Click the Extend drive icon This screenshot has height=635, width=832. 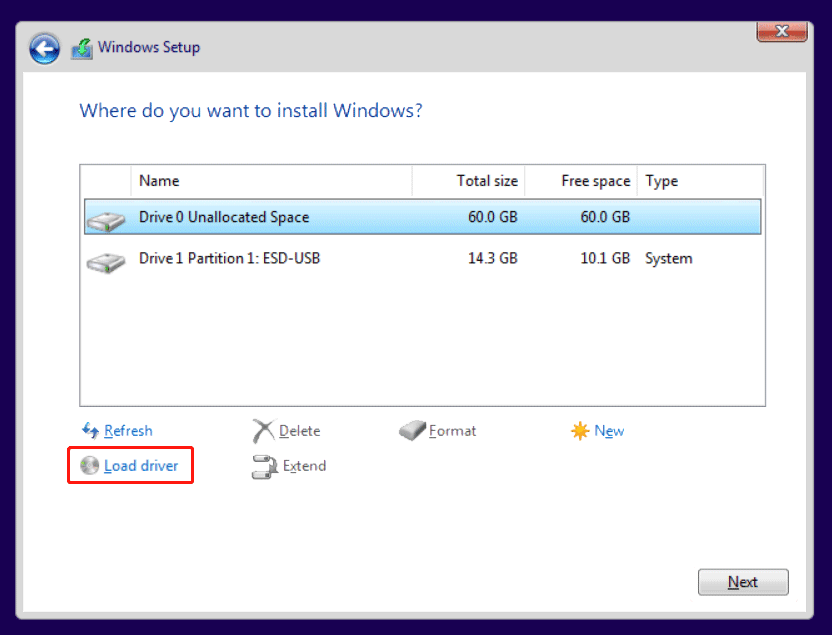[264, 467]
